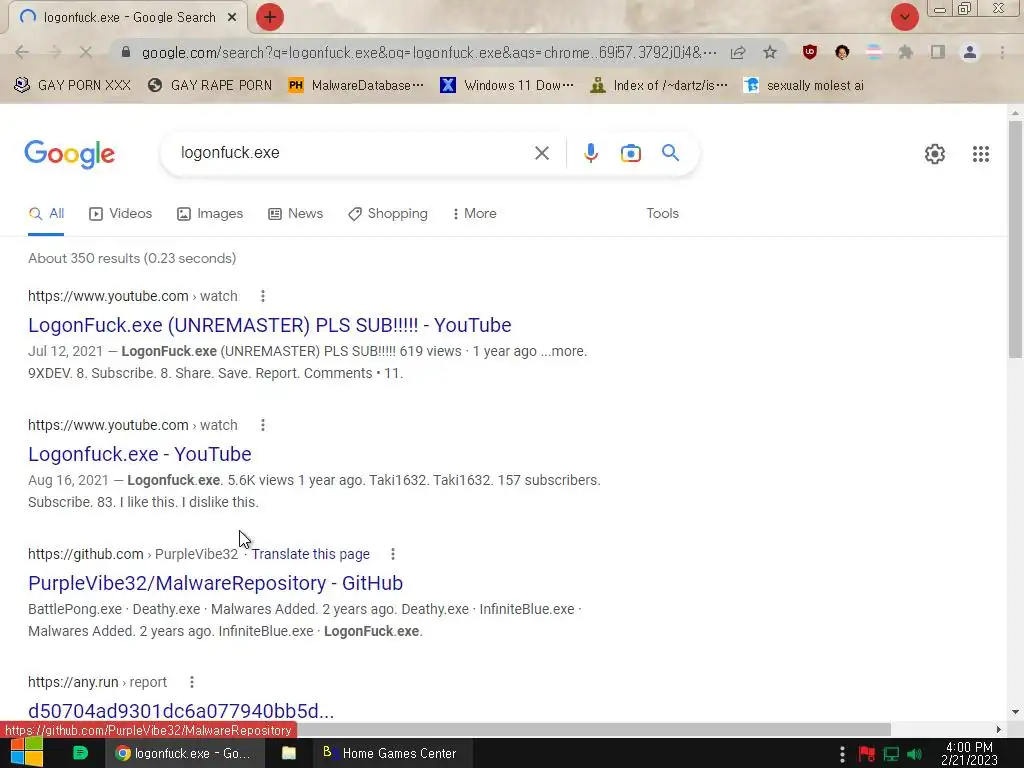Open the extensions puzzle-piece menu
This screenshot has height=768, width=1024.
905,52
